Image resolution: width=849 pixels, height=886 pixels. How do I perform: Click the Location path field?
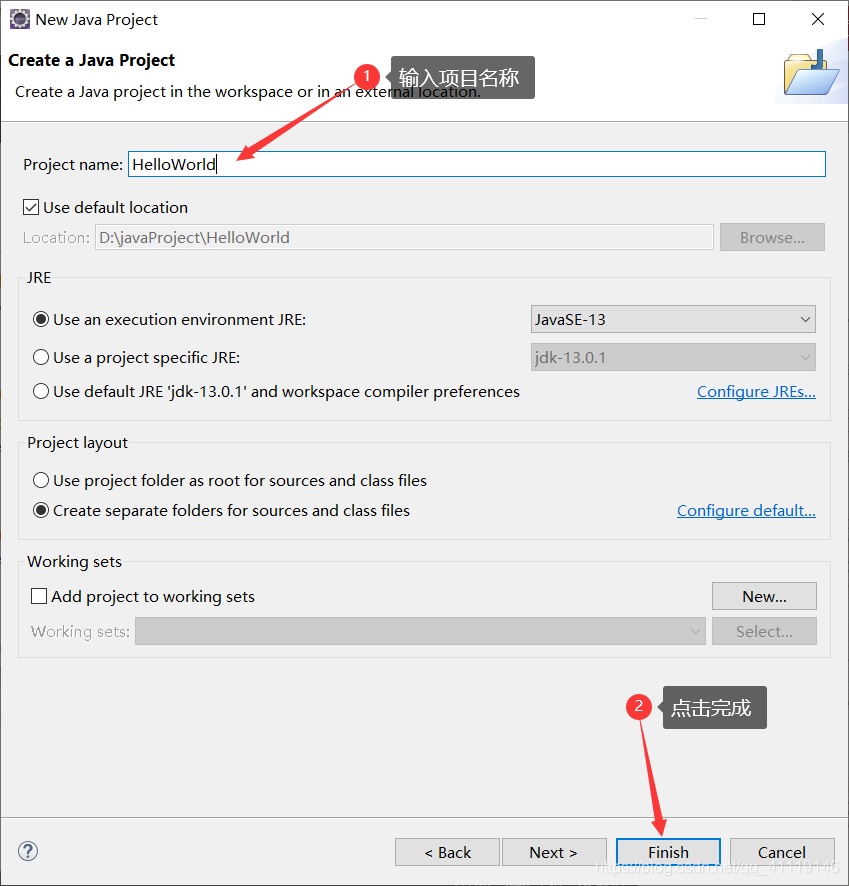point(404,237)
